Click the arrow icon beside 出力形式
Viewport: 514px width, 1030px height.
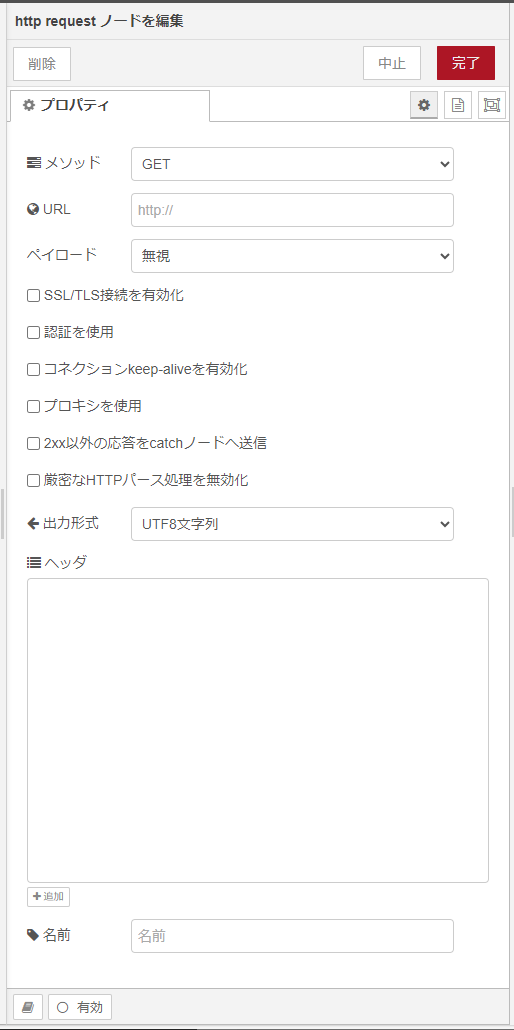tap(33, 524)
